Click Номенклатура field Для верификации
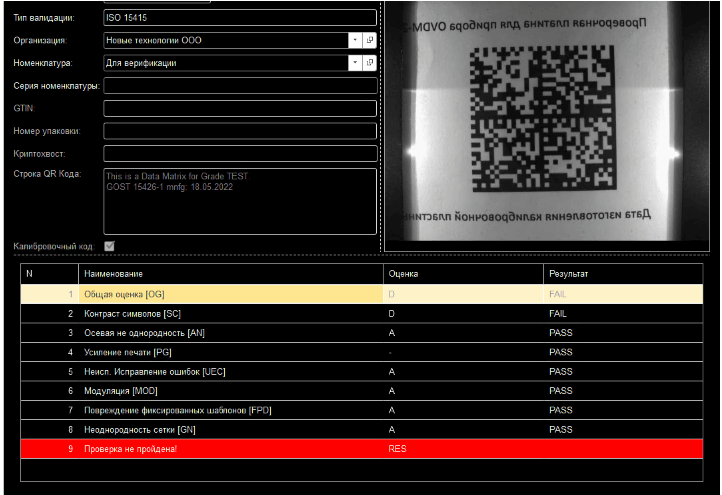The width and height of the screenshot is (722, 495). (x=226, y=63)
